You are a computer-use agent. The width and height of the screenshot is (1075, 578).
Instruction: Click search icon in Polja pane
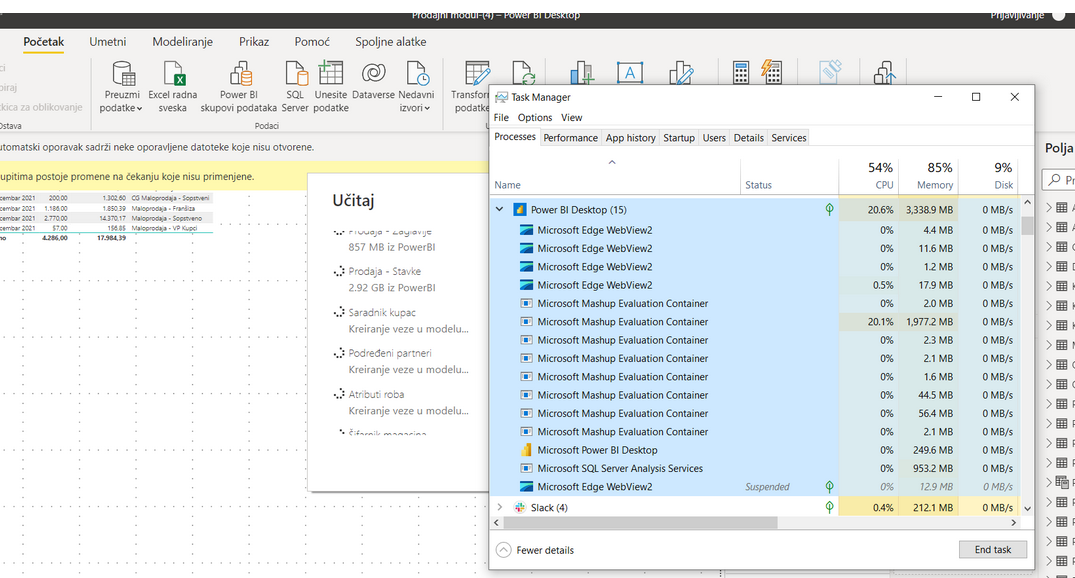point(1054,180)
